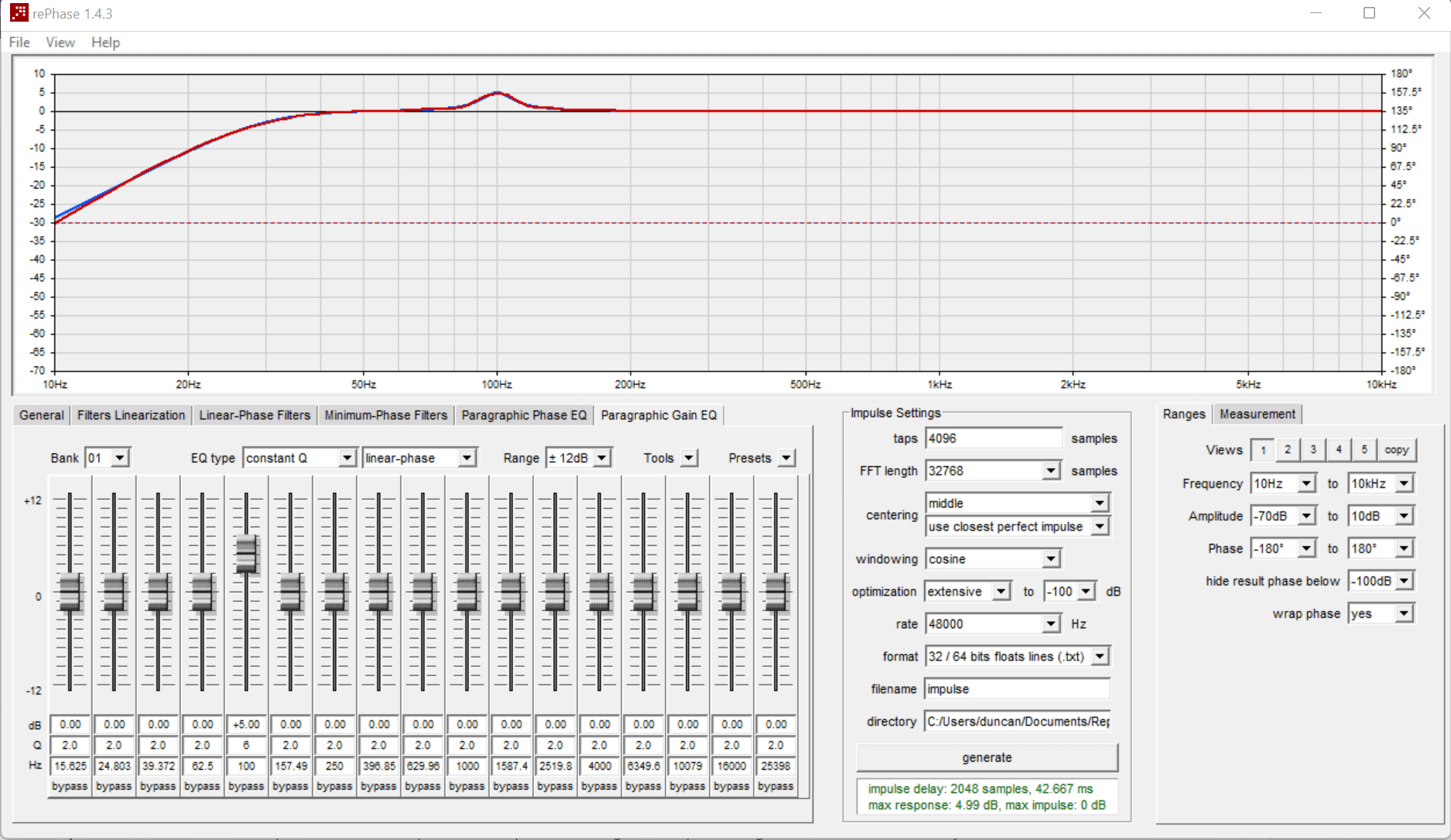Open the Range ± 12dB dropdown
Viewport: 1451px width, 840px height.
pyautogui.click(x=579, y=458)
